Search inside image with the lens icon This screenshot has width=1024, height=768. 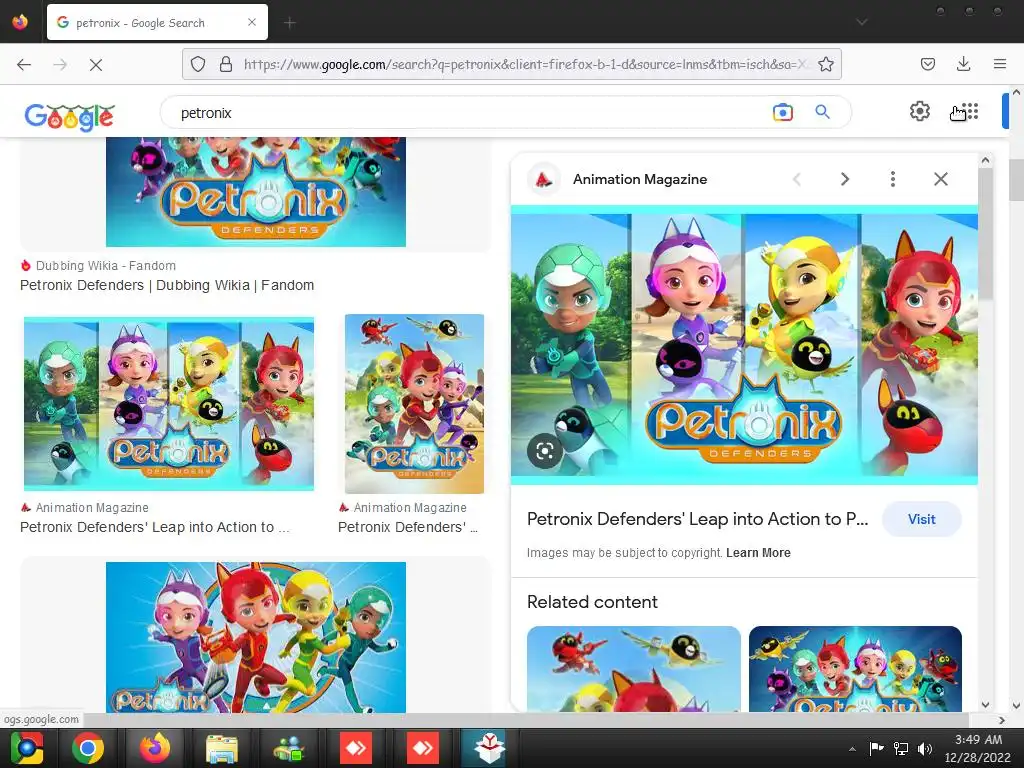(x=545, y=451)
